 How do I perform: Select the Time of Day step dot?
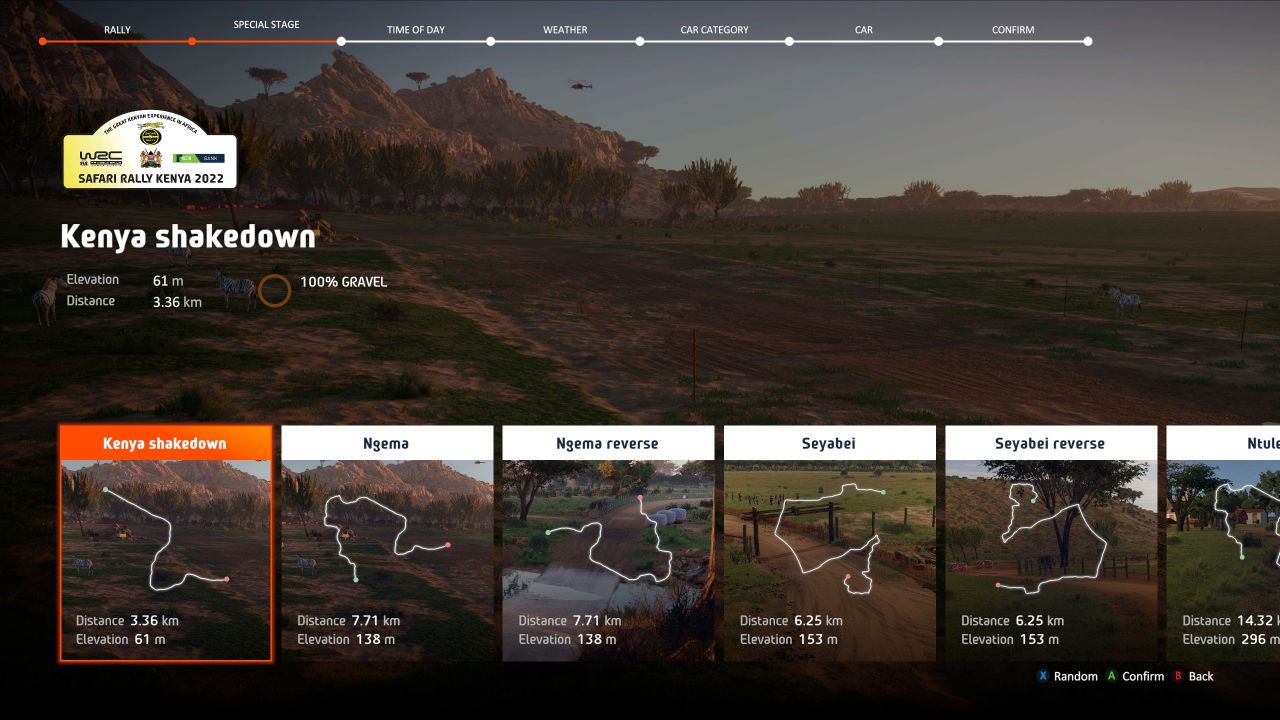tap(341, 42)
